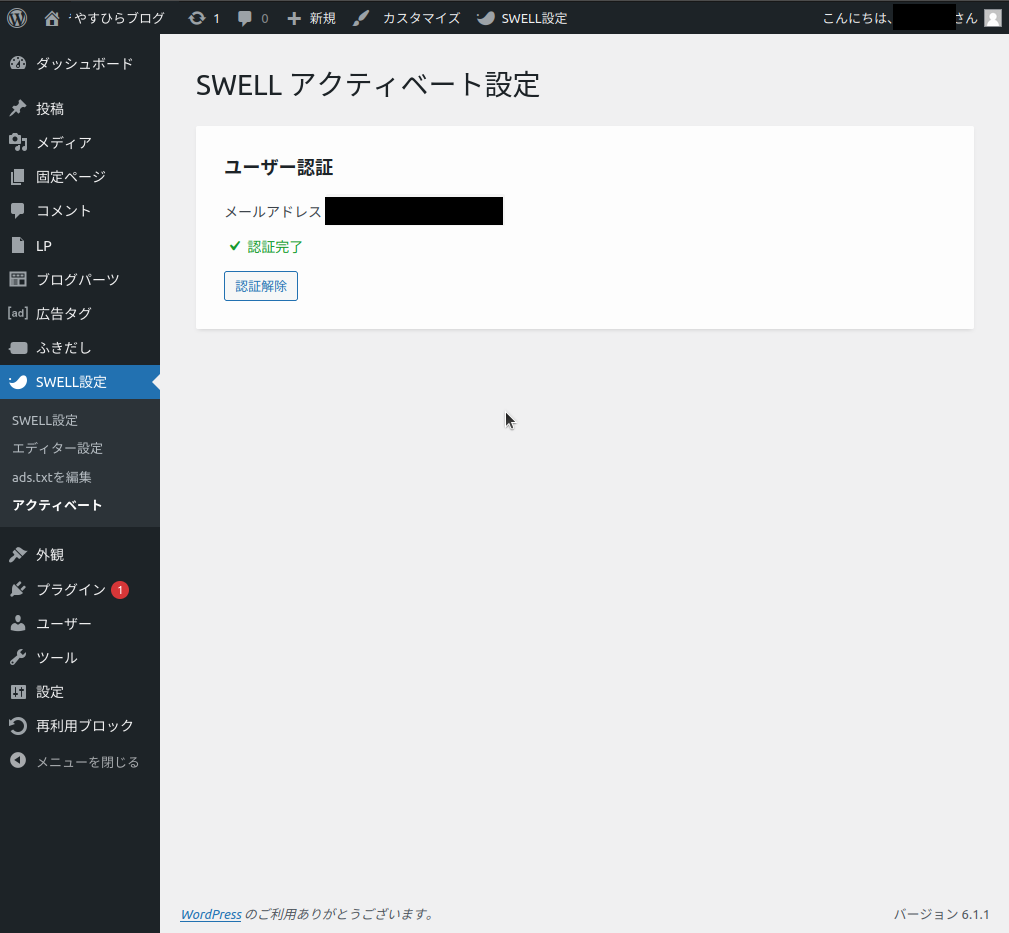
Task: Click the メディア media icon
Action: tap(18, 142)
